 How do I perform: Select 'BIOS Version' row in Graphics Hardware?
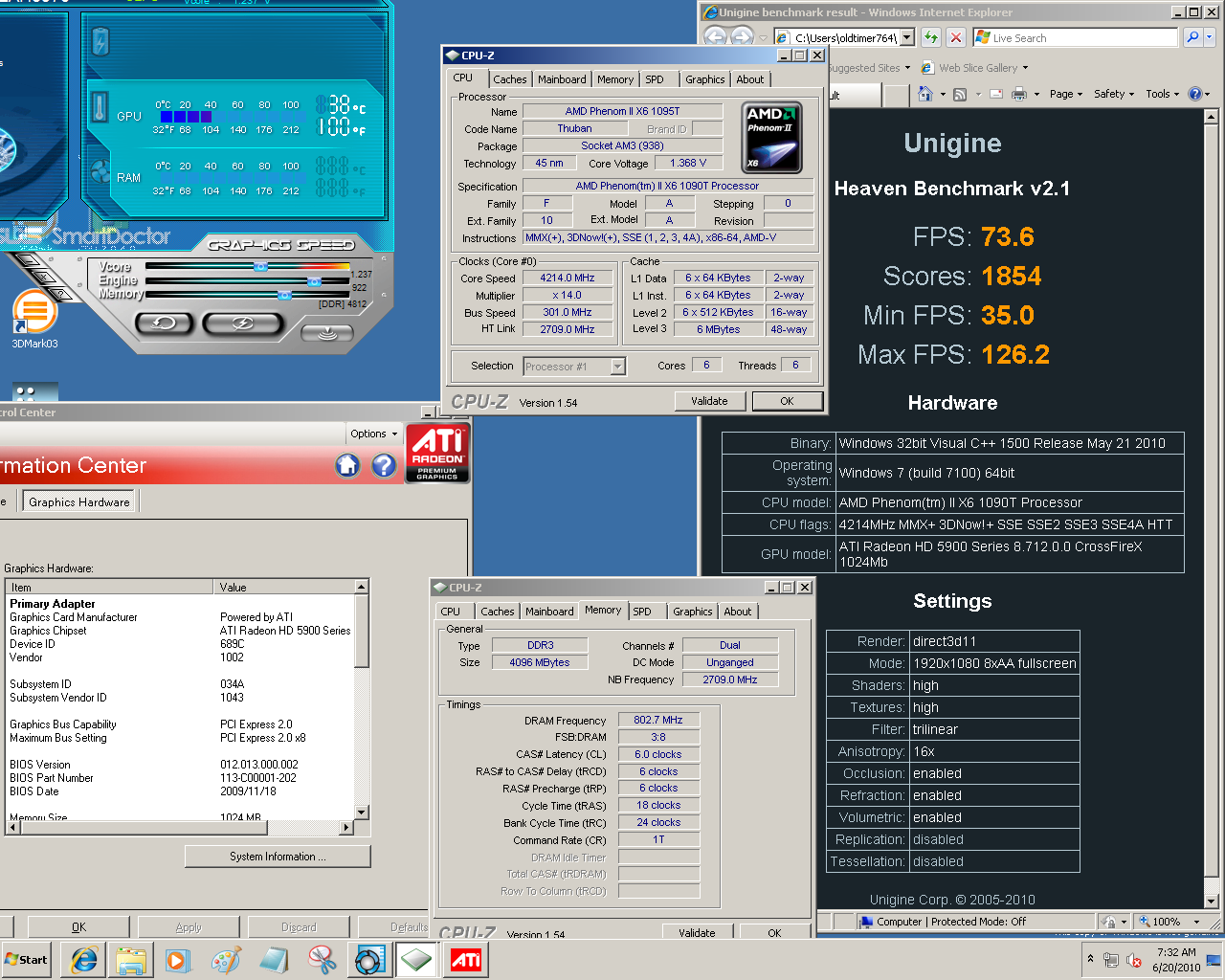click(x=182, y=765)
